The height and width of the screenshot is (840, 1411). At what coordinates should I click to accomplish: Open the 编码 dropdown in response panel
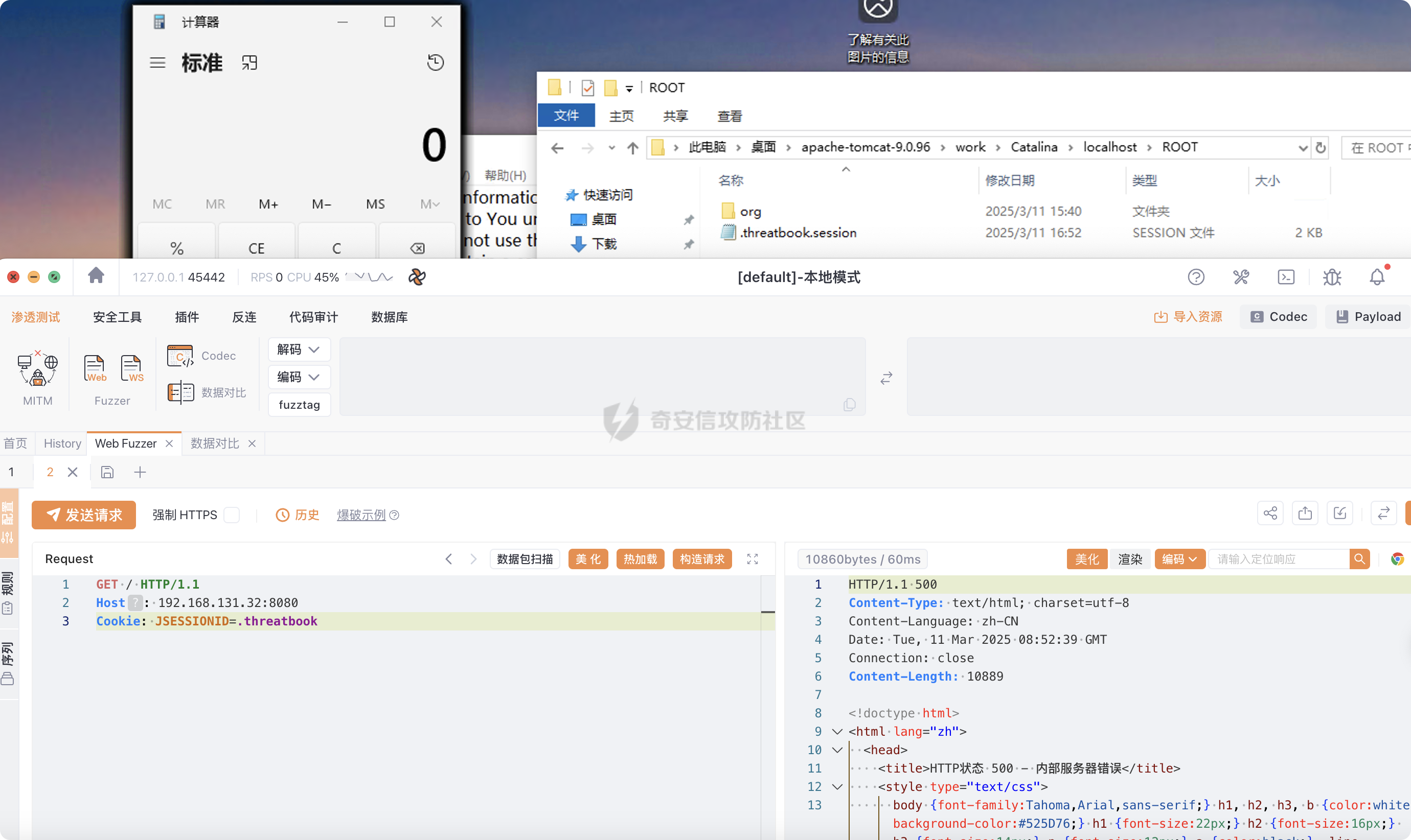pyautogui.click(x=1179, y=559)
